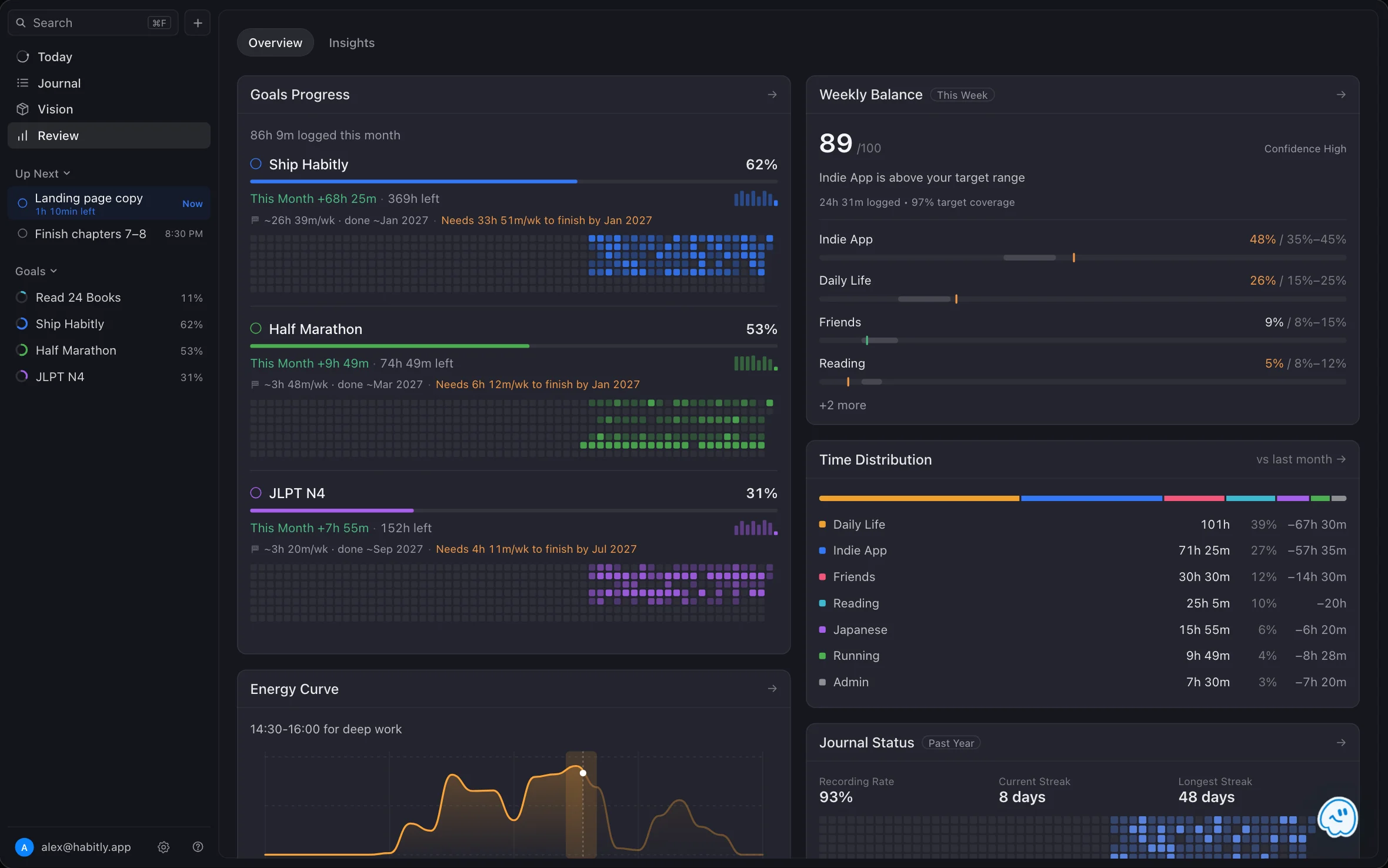Toggle Ship Habitly goal circle in Goals Progress
1388x868 pixels.
click(x=256, y=164)
